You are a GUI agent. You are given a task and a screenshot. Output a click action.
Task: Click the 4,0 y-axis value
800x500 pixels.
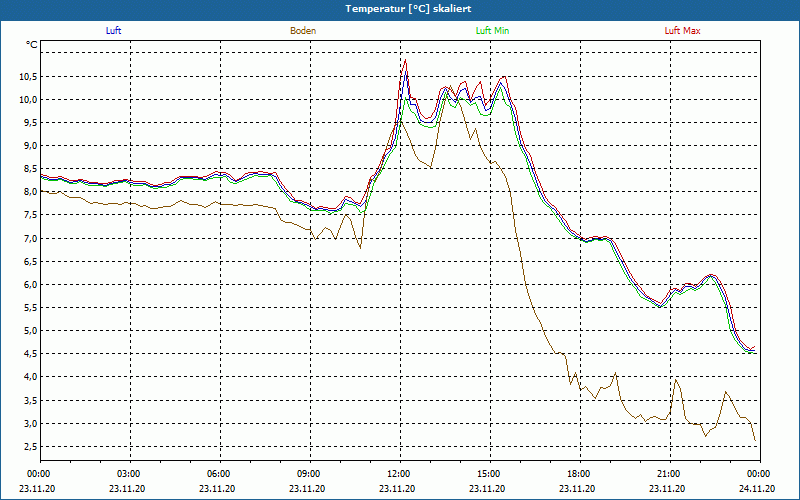point(31,377)
